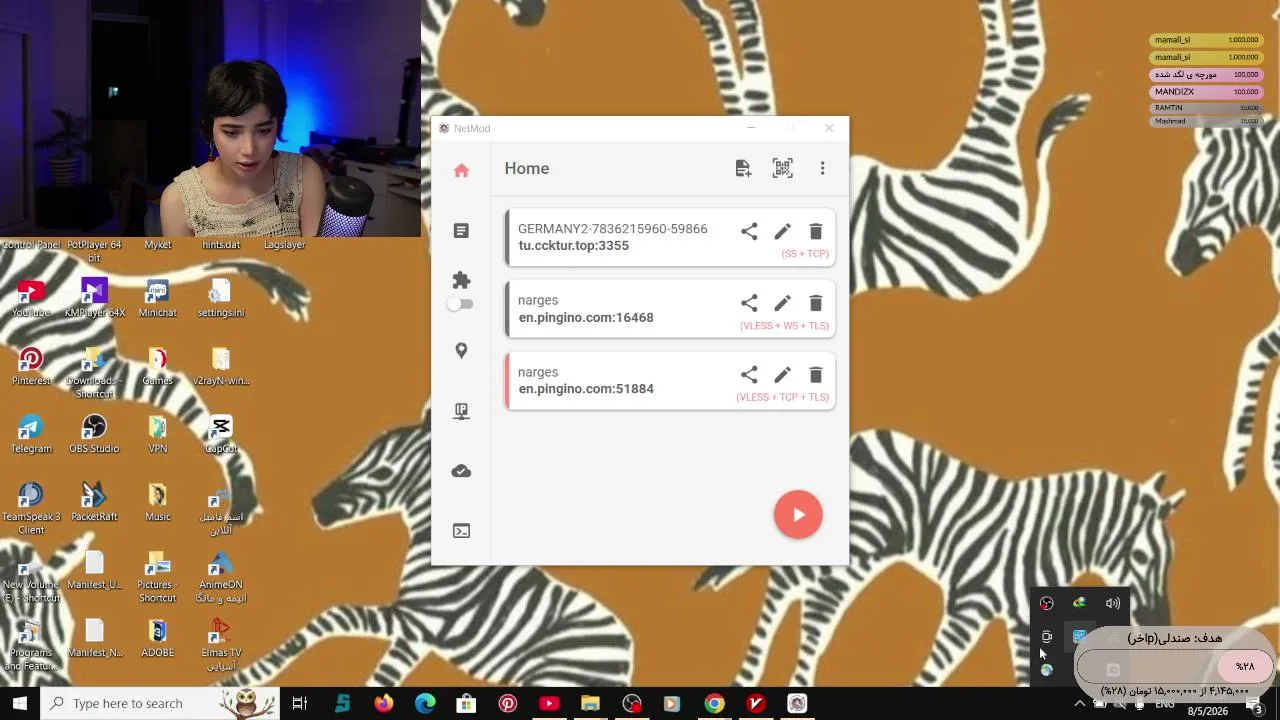This screenshot has height=720, width=1280.
Task: Select the Telegram desktop icon
Action: [31, 434]
